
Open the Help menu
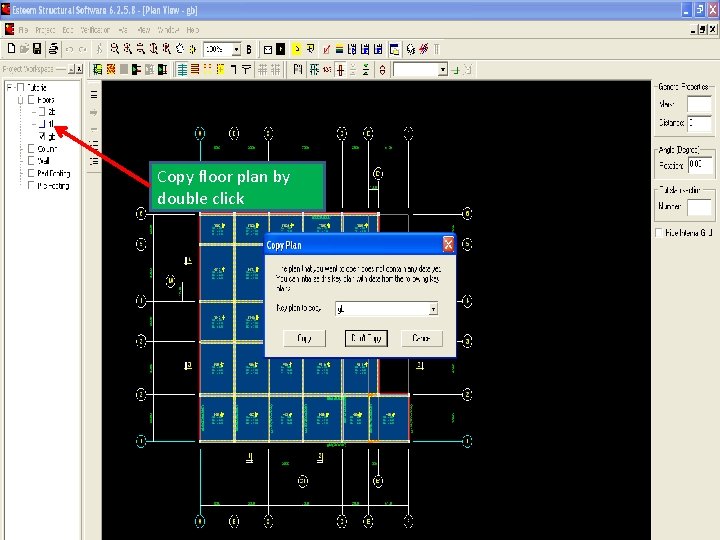click(193, 30)
